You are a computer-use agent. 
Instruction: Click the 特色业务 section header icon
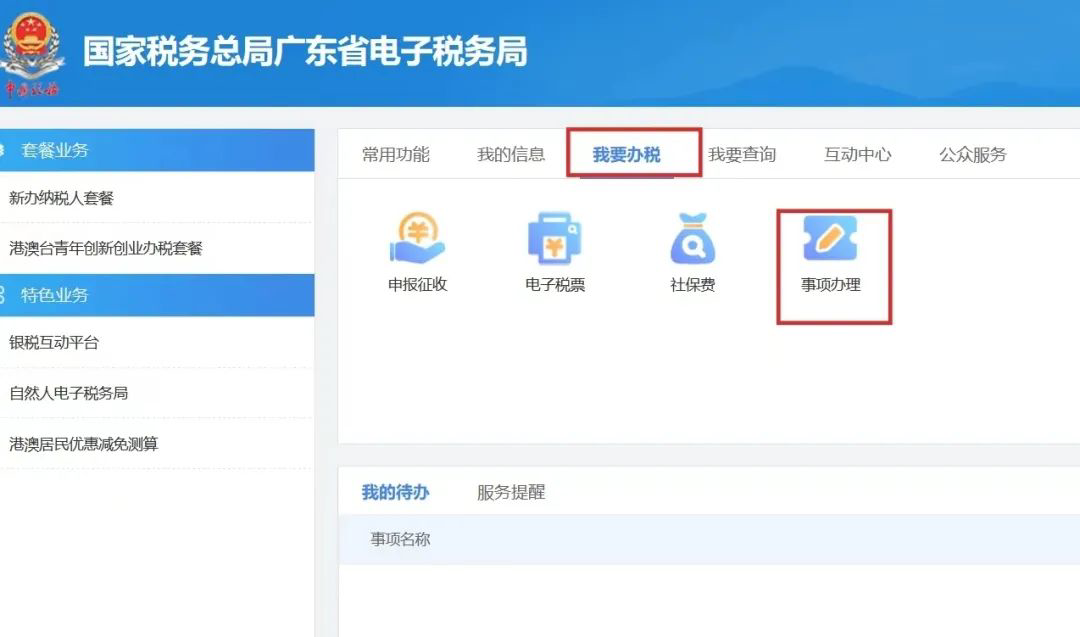pos(4,295)
